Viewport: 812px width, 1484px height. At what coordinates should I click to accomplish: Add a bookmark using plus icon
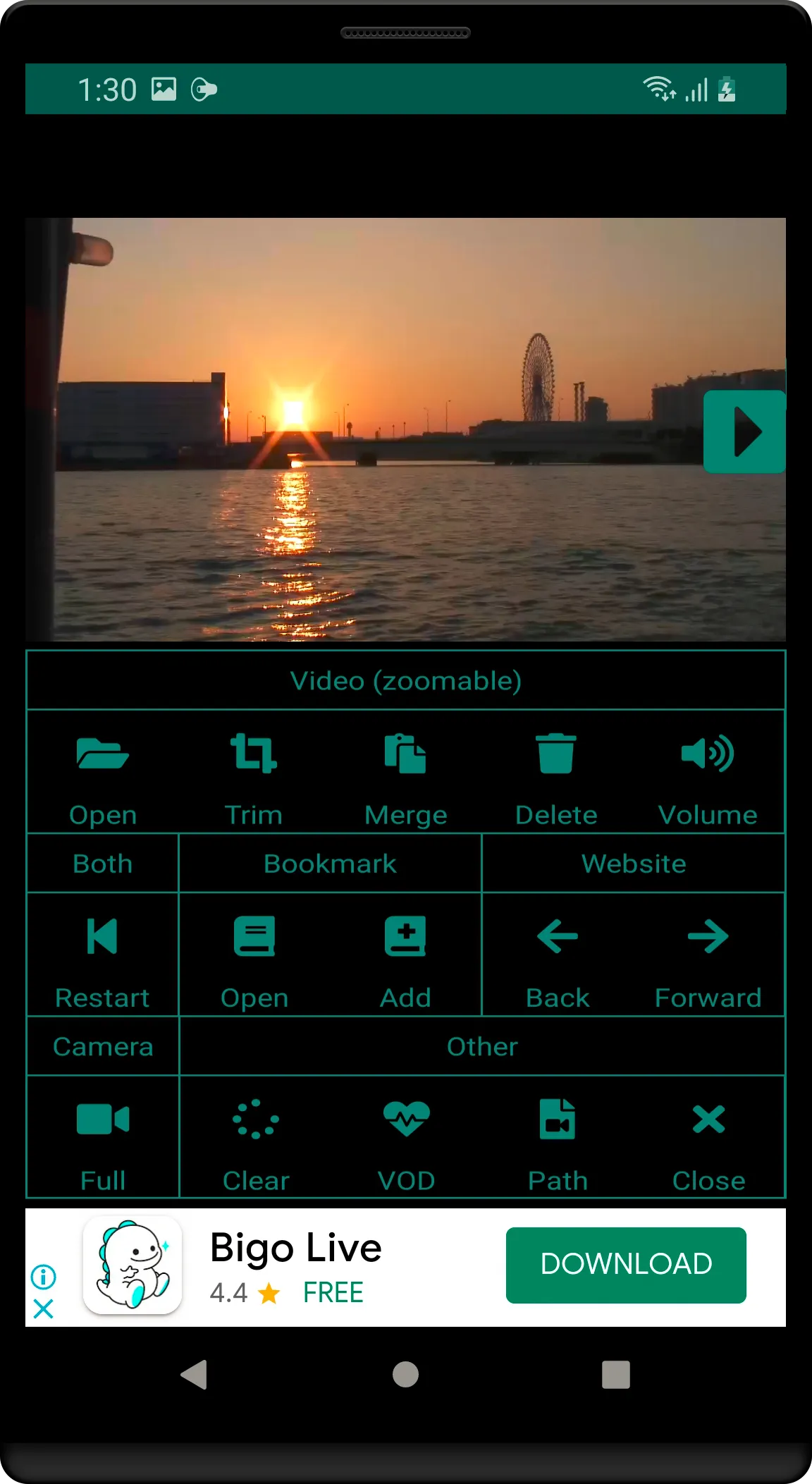pyautogui.click(x=405, y=936)
